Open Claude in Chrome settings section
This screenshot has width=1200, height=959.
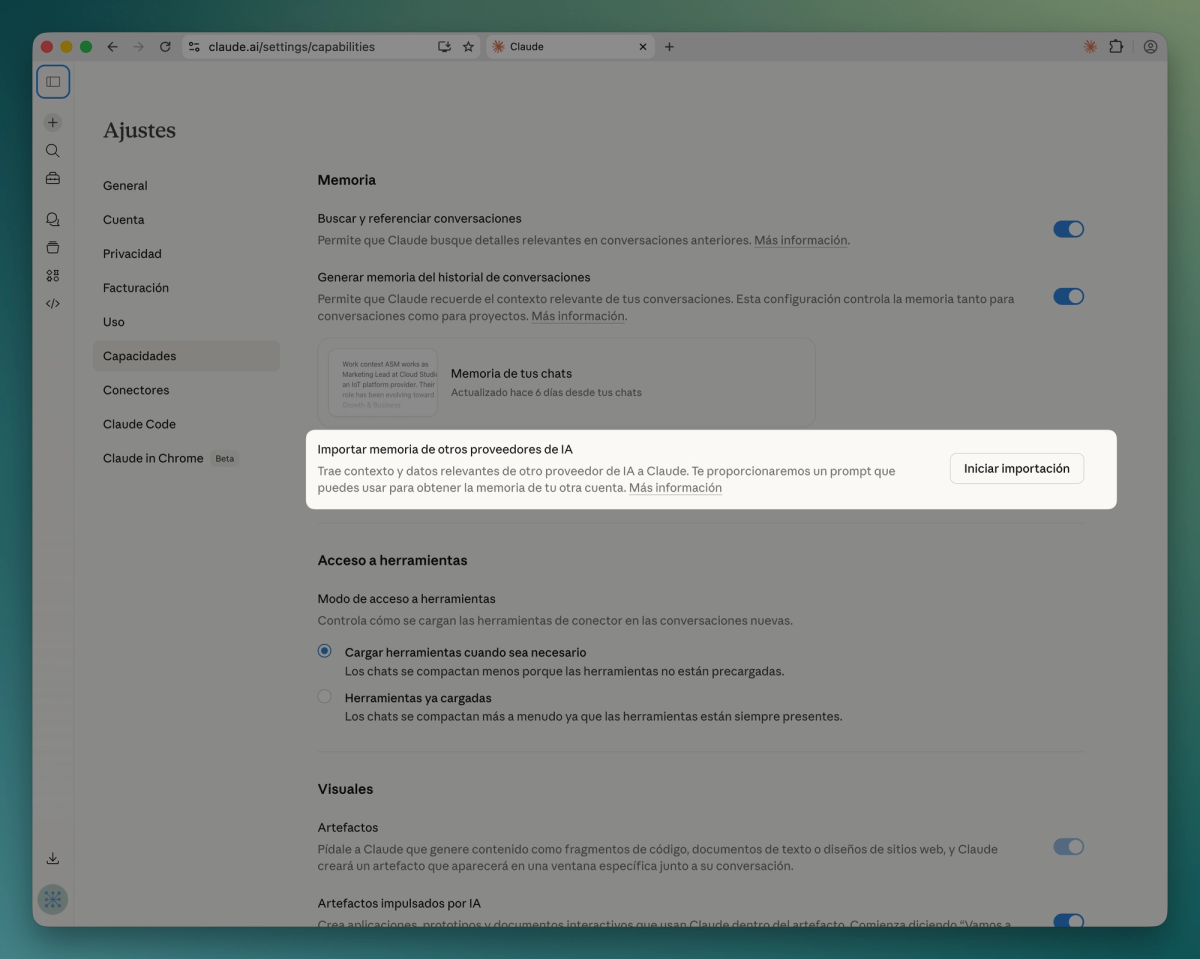pyautogui.click(x=186, y=458)
